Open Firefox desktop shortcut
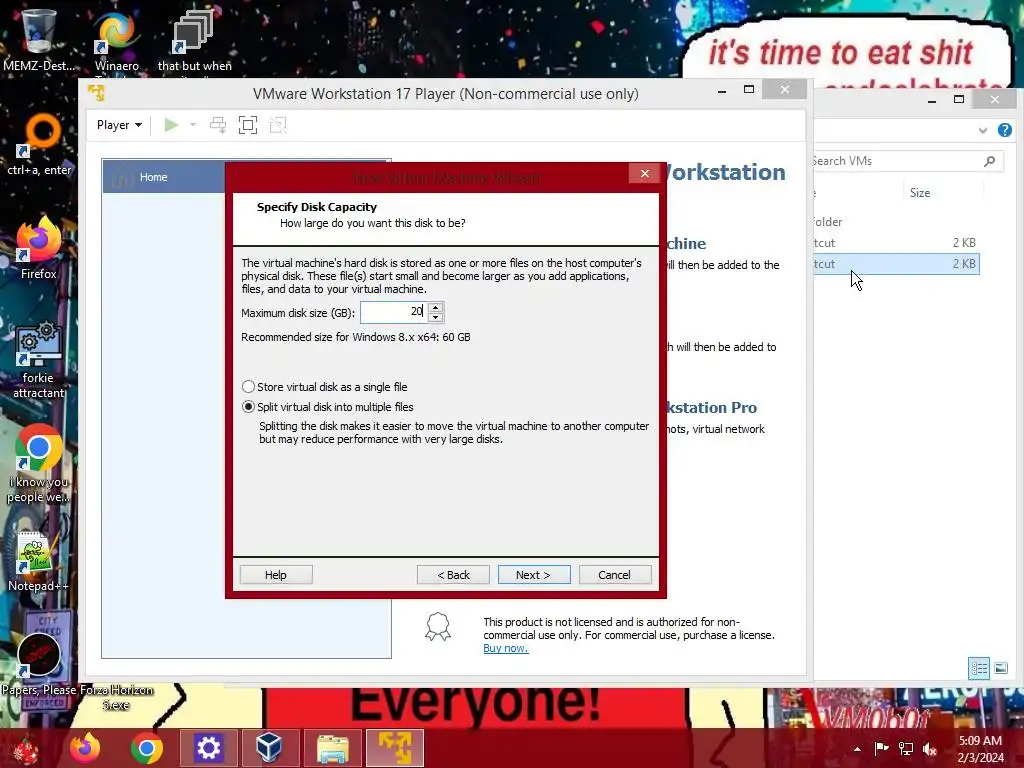Screen dimensions: 1024x768 click(x=39, y=248)
